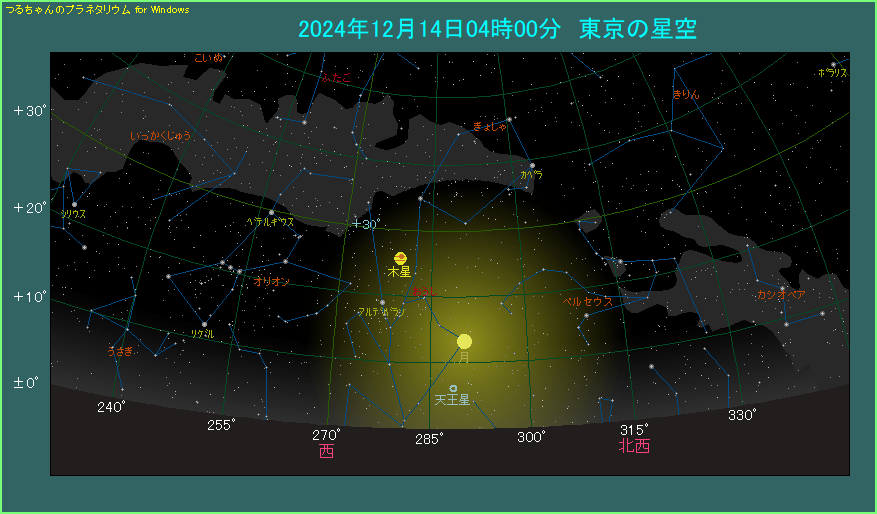Select the Uranus (天王星) marker
The image size is (877, 514).
click(x=453, y=388)
